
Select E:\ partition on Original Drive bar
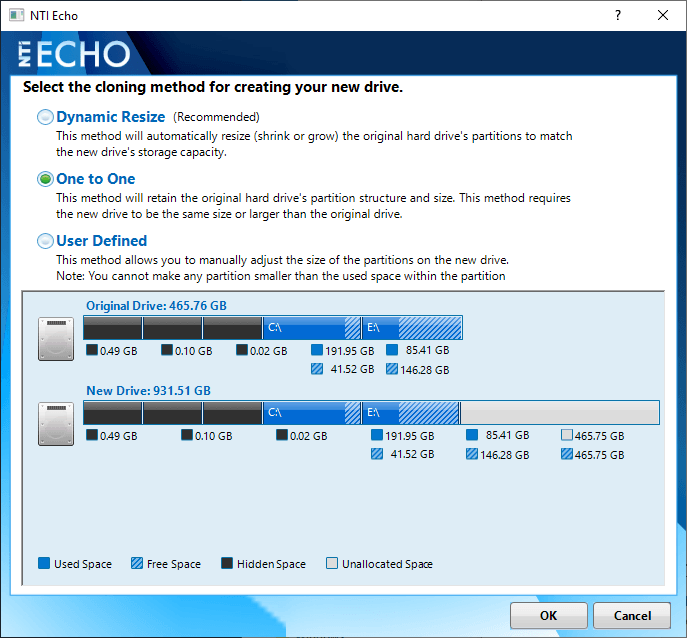(x=412, y=328)
